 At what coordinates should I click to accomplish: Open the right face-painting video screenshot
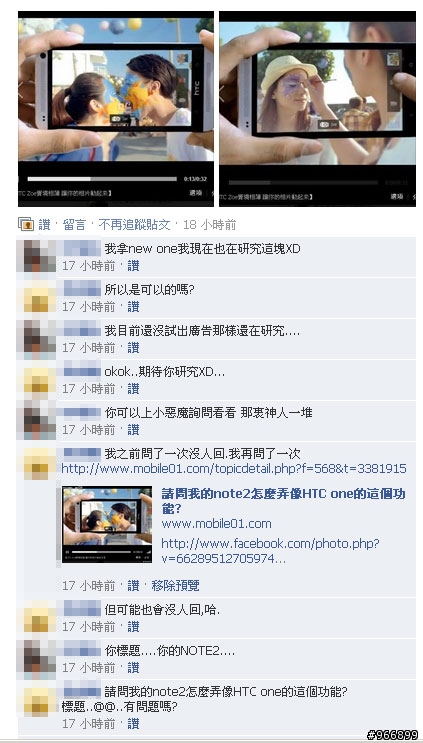pyautogui.click(x=317, y=109)
